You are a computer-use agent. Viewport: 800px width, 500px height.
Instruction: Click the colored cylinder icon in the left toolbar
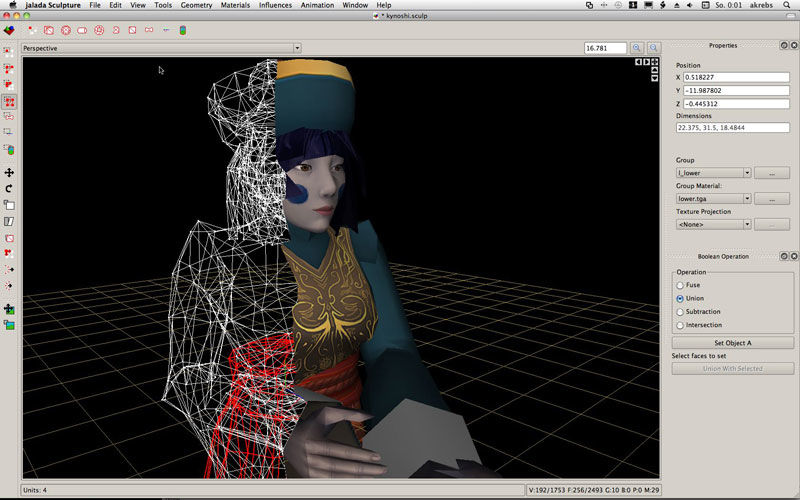click(9, 149)
